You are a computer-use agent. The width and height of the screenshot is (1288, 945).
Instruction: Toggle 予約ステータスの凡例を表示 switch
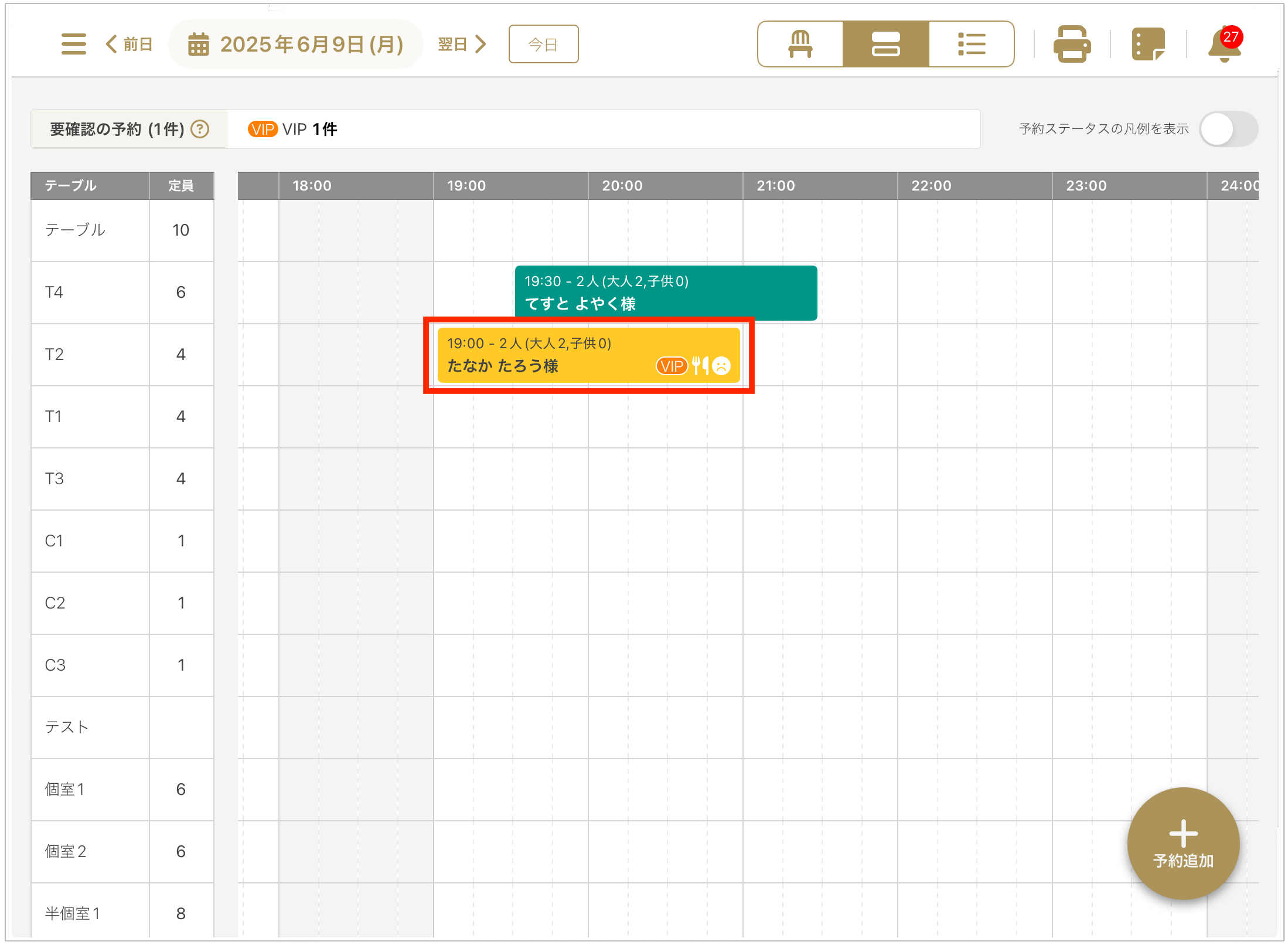pyautogui.click(x=1228, y=129)
